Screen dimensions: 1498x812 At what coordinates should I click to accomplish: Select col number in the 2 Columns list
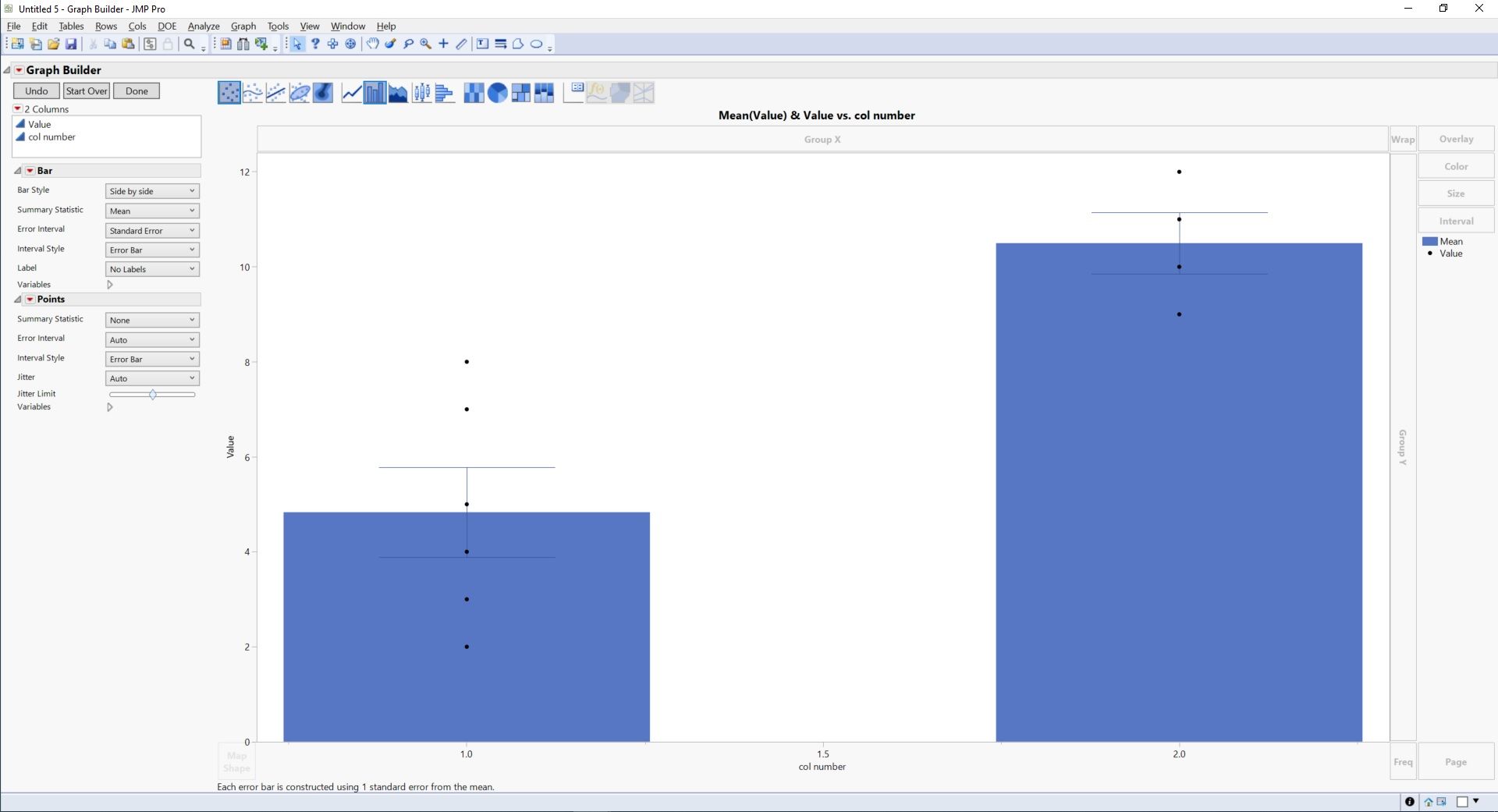tap(52, 137)
